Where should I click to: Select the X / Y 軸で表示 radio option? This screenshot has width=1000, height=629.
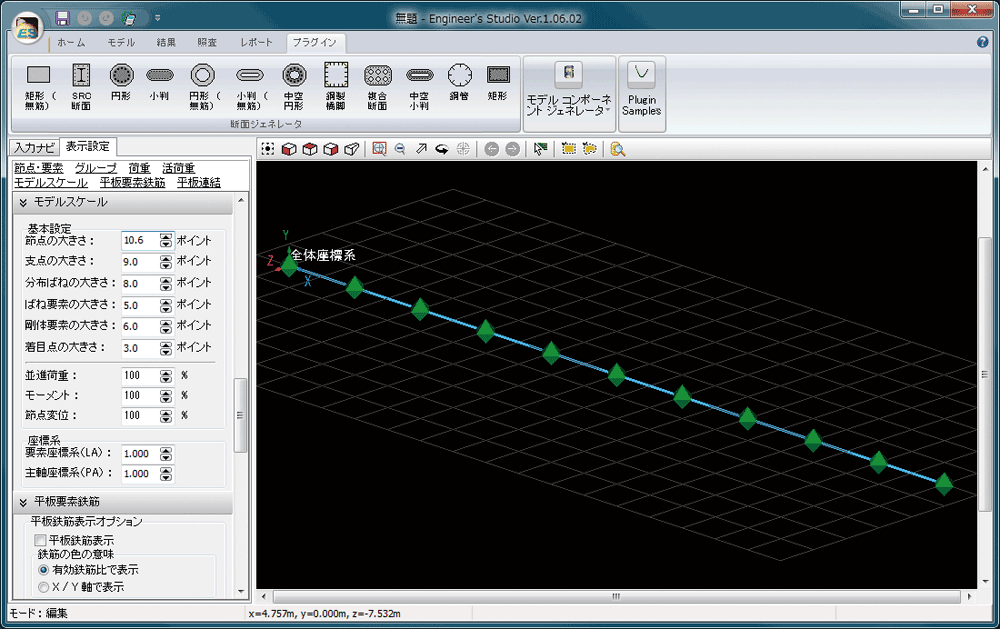[43, 587]
